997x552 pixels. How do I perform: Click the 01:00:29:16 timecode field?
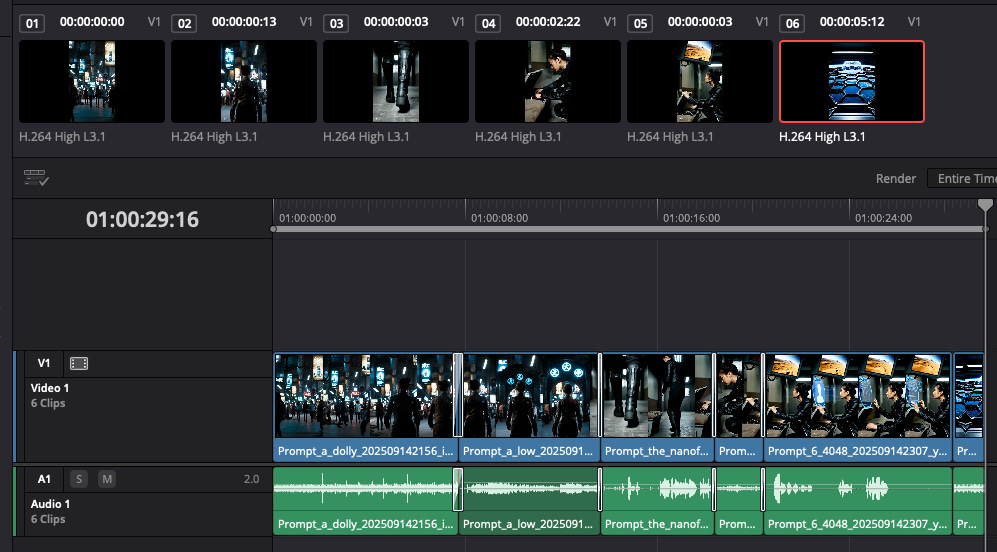pos(142,219)
